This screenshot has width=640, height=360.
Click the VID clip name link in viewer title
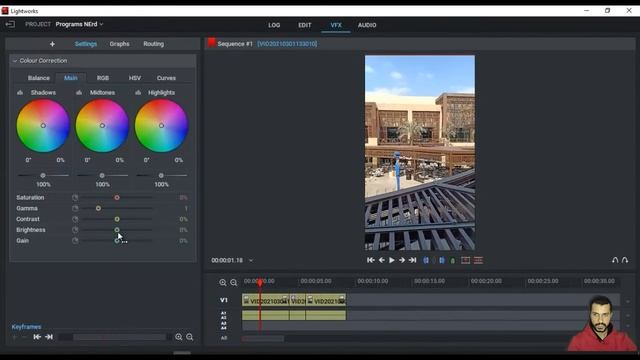coord(287,44)
